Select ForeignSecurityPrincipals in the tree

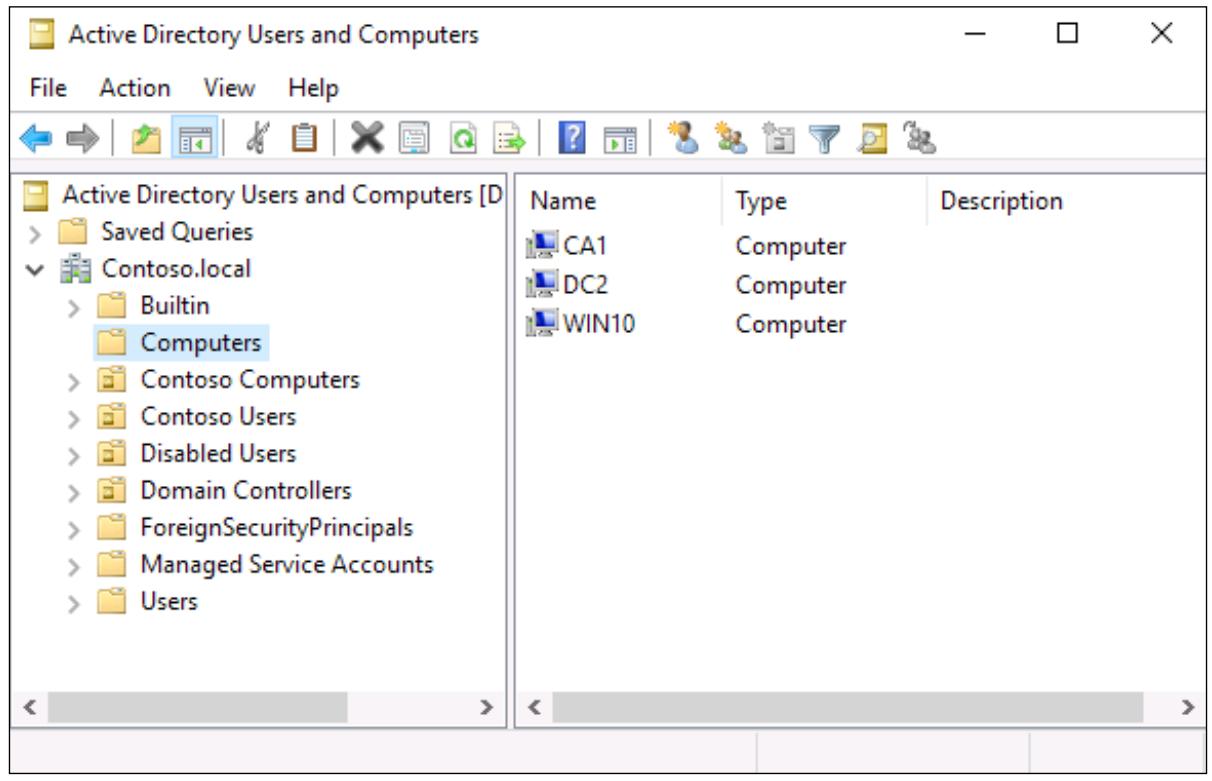277,528
